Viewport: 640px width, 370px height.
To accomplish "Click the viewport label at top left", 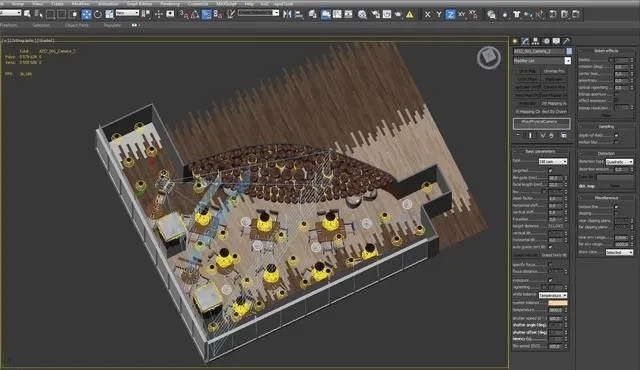I will (x=27, y=40).
